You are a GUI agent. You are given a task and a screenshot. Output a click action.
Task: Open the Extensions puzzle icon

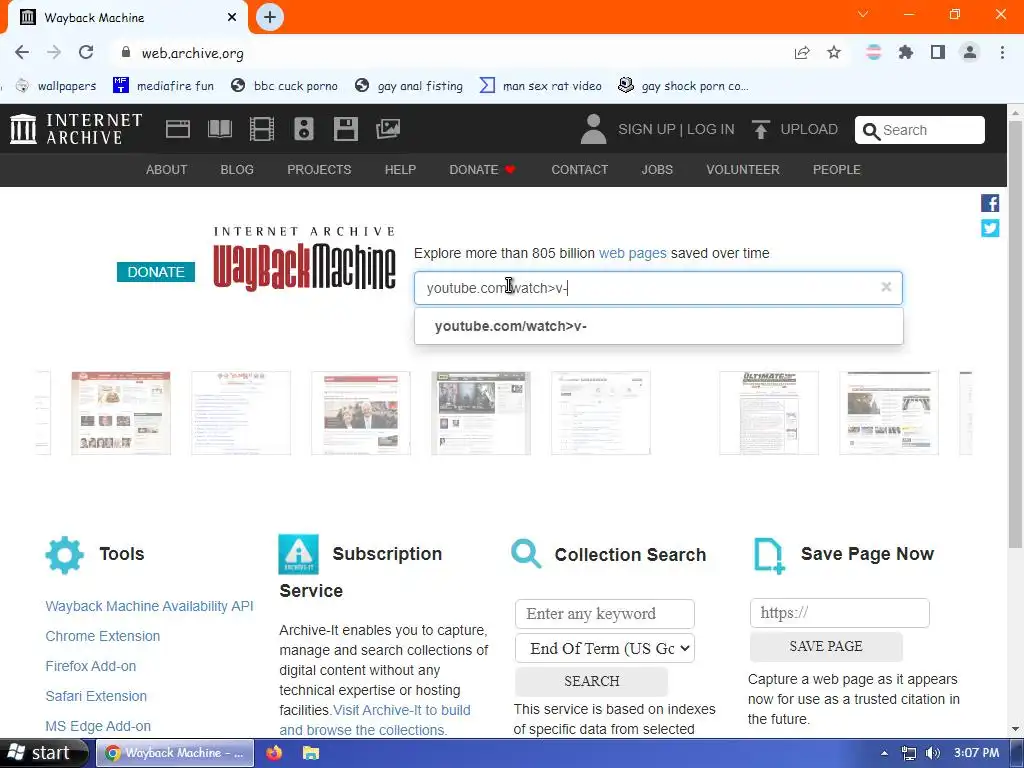(906, 52)
